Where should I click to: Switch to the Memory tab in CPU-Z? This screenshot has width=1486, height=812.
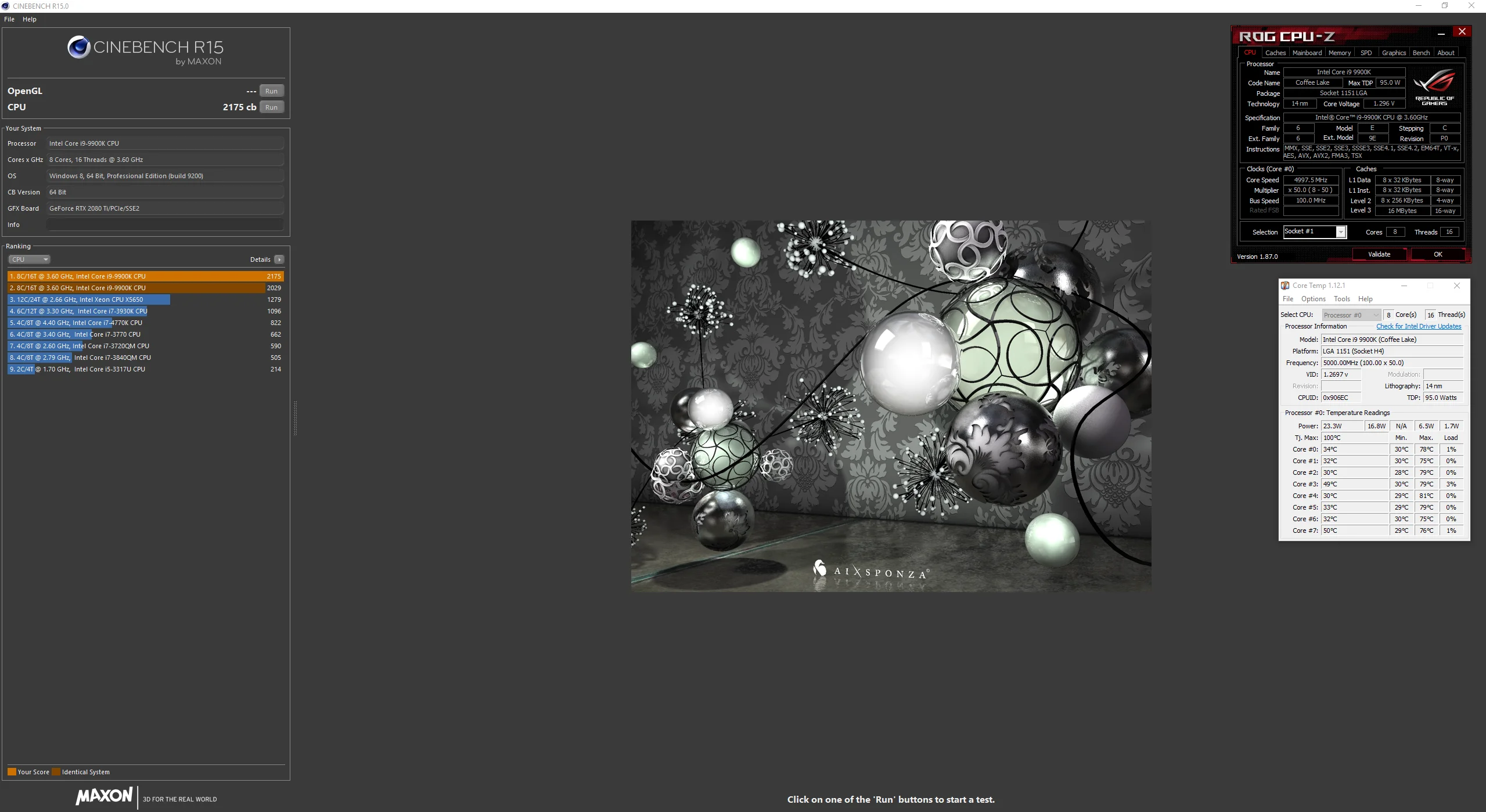1339,53
